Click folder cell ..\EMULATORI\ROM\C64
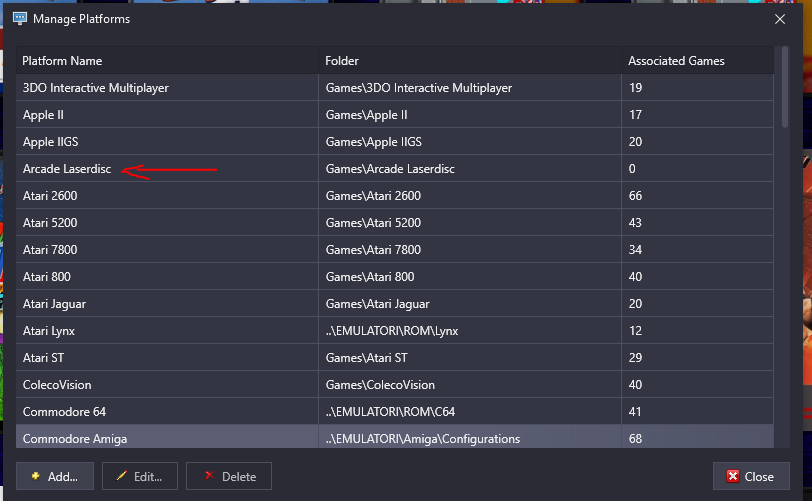 pos(470,411)
